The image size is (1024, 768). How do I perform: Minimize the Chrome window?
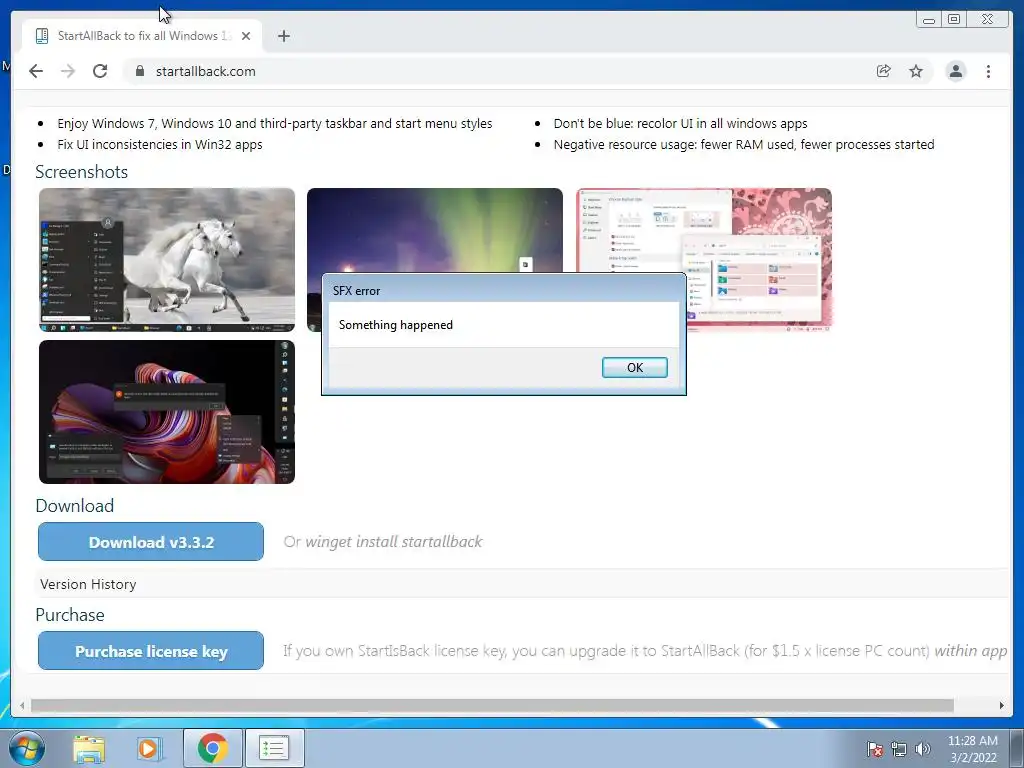click(x=929, y=20)
